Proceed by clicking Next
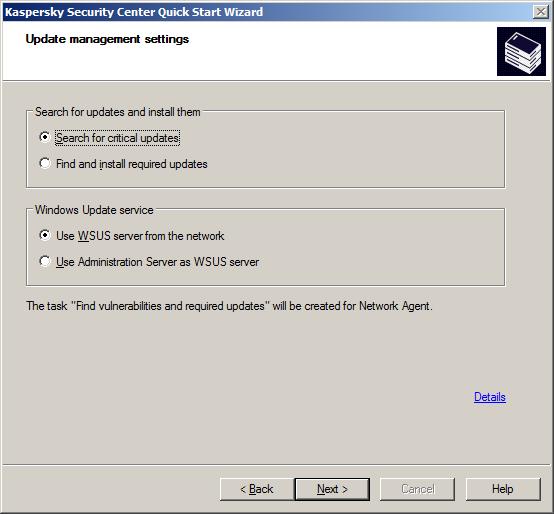Image resolution: width=554 pixels, height=514 pixels. [332, 489]
